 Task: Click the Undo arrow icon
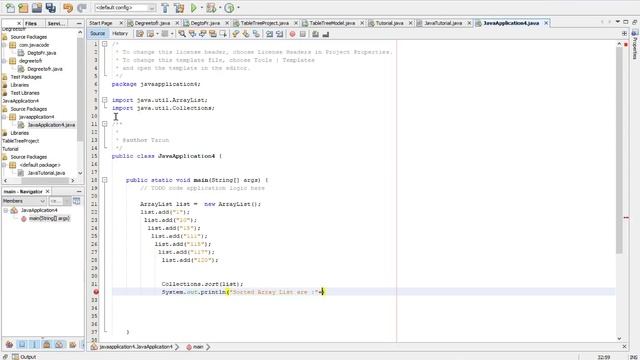click(x=68, y=7)
